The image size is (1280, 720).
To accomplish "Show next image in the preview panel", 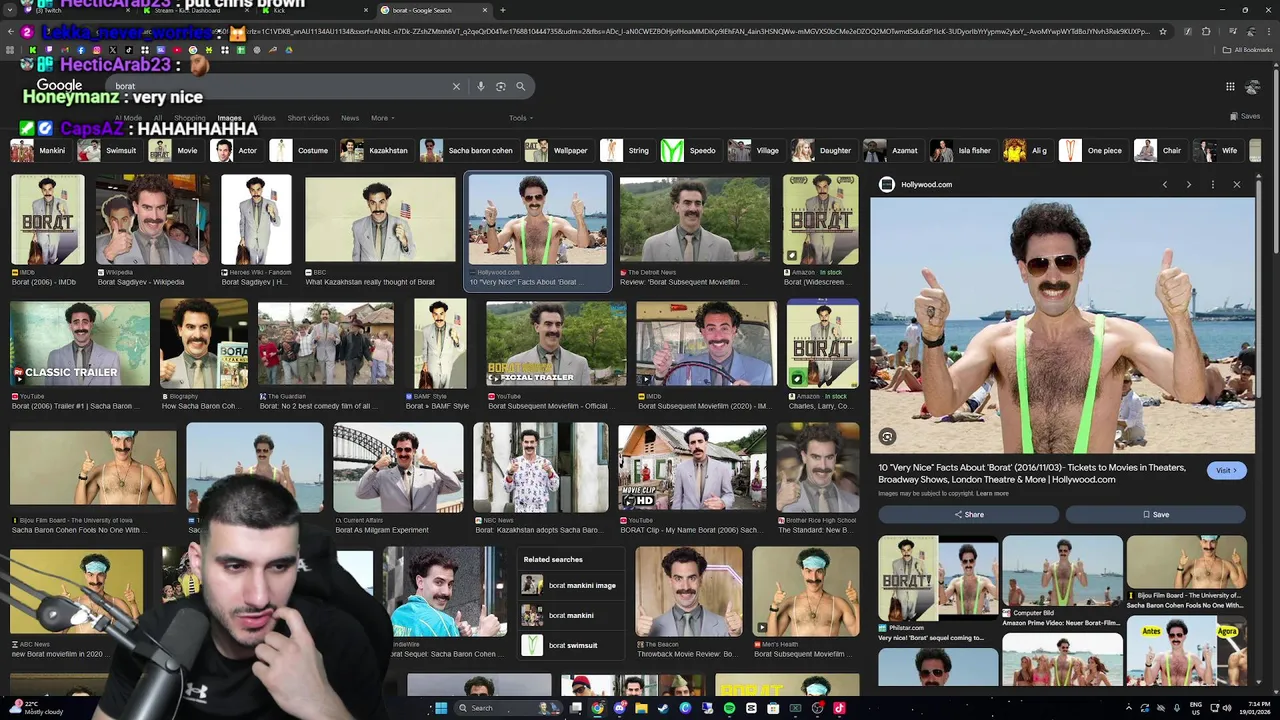I will tap(1188, 184).
